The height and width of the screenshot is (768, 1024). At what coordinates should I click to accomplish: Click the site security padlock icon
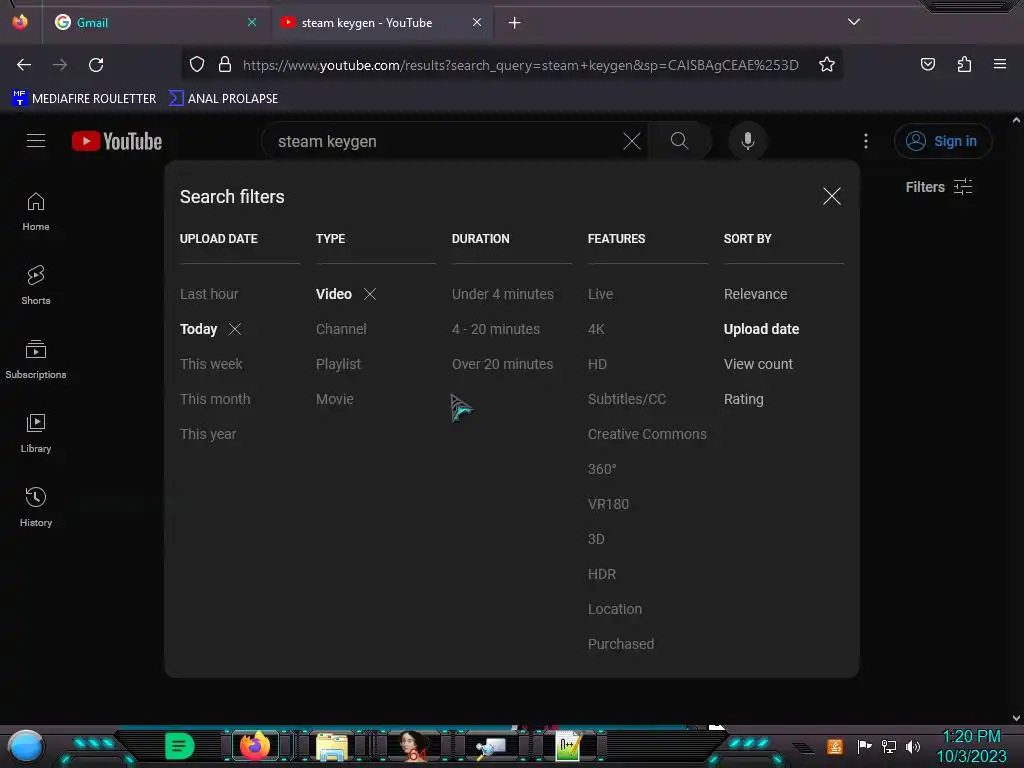click(225, 65)
